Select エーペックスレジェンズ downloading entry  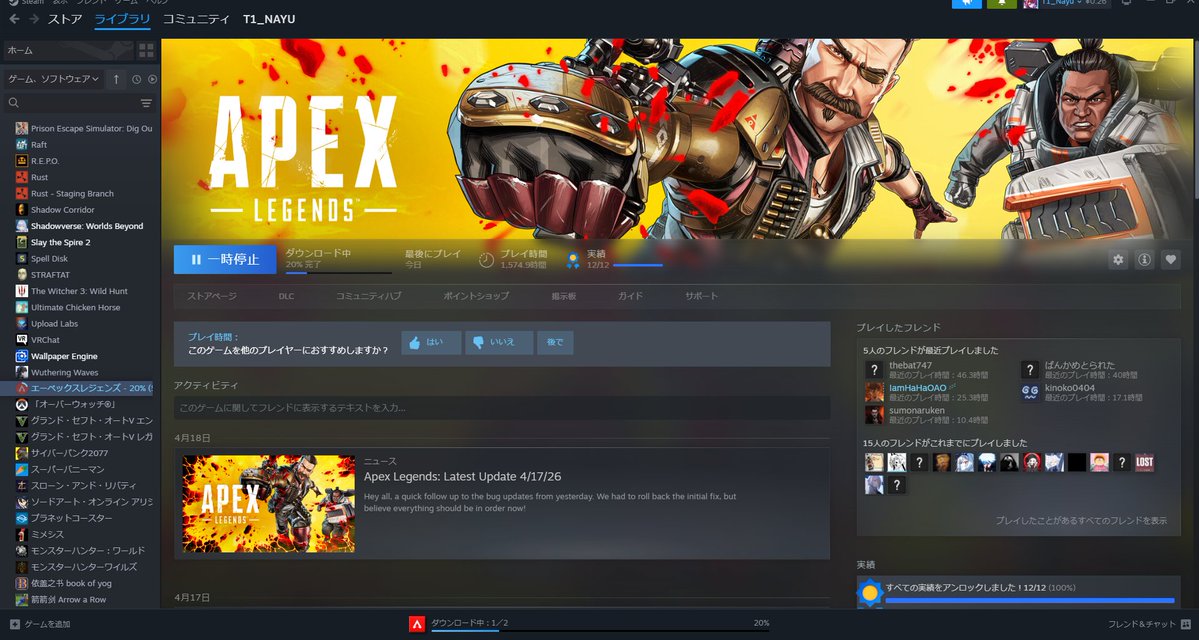[x=76, y=388]
